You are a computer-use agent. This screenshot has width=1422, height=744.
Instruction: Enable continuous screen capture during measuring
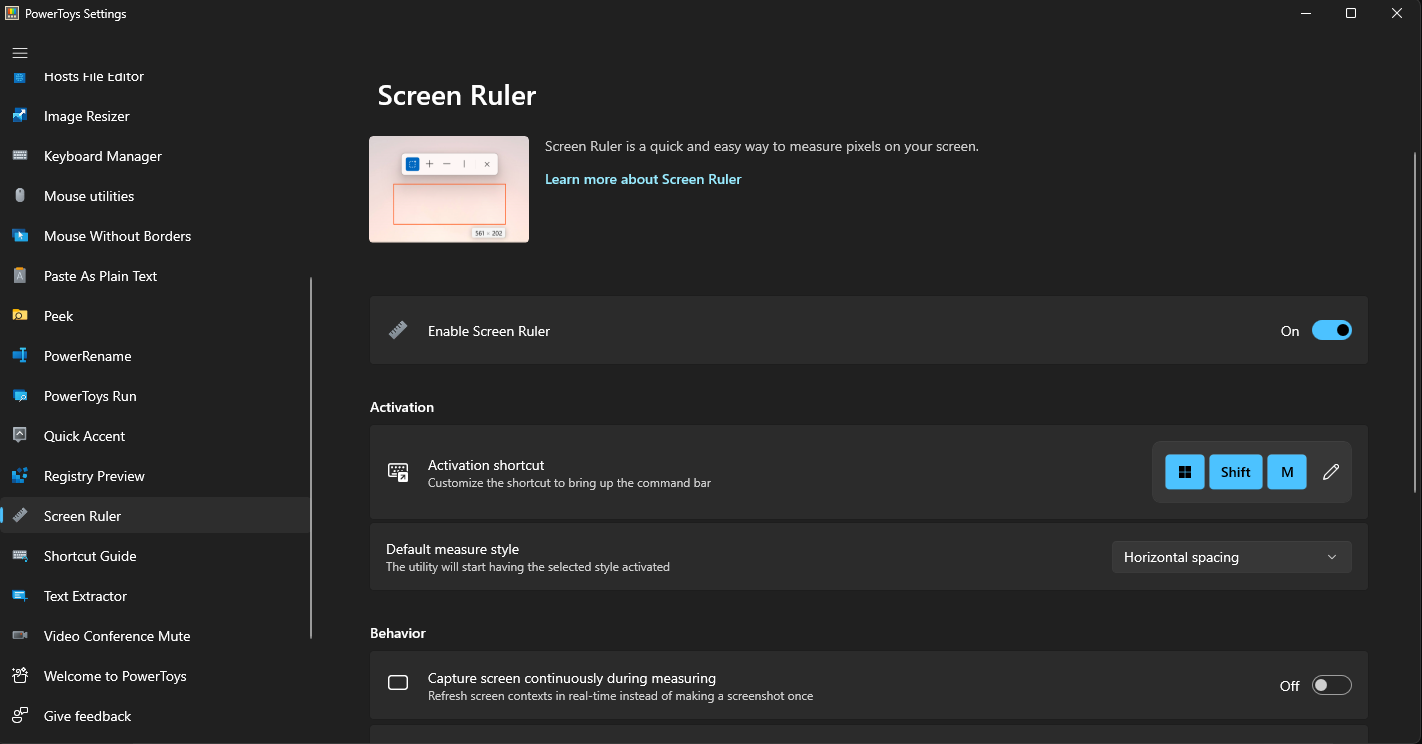(x=1331, y=685)
